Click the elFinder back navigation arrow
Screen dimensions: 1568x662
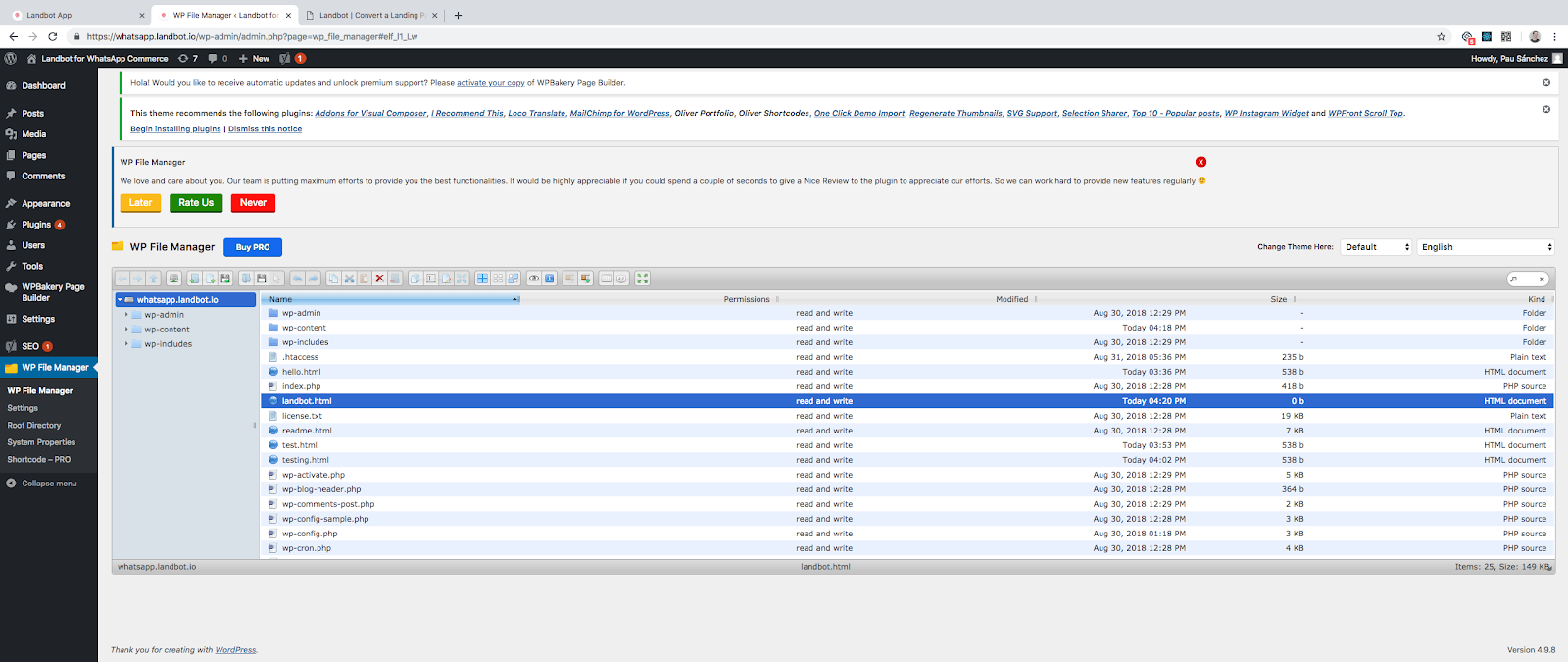(122, 279)
